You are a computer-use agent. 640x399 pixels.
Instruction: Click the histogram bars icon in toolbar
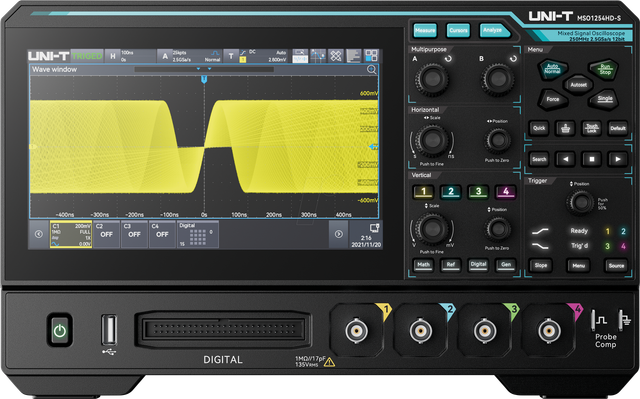(353, 56)
